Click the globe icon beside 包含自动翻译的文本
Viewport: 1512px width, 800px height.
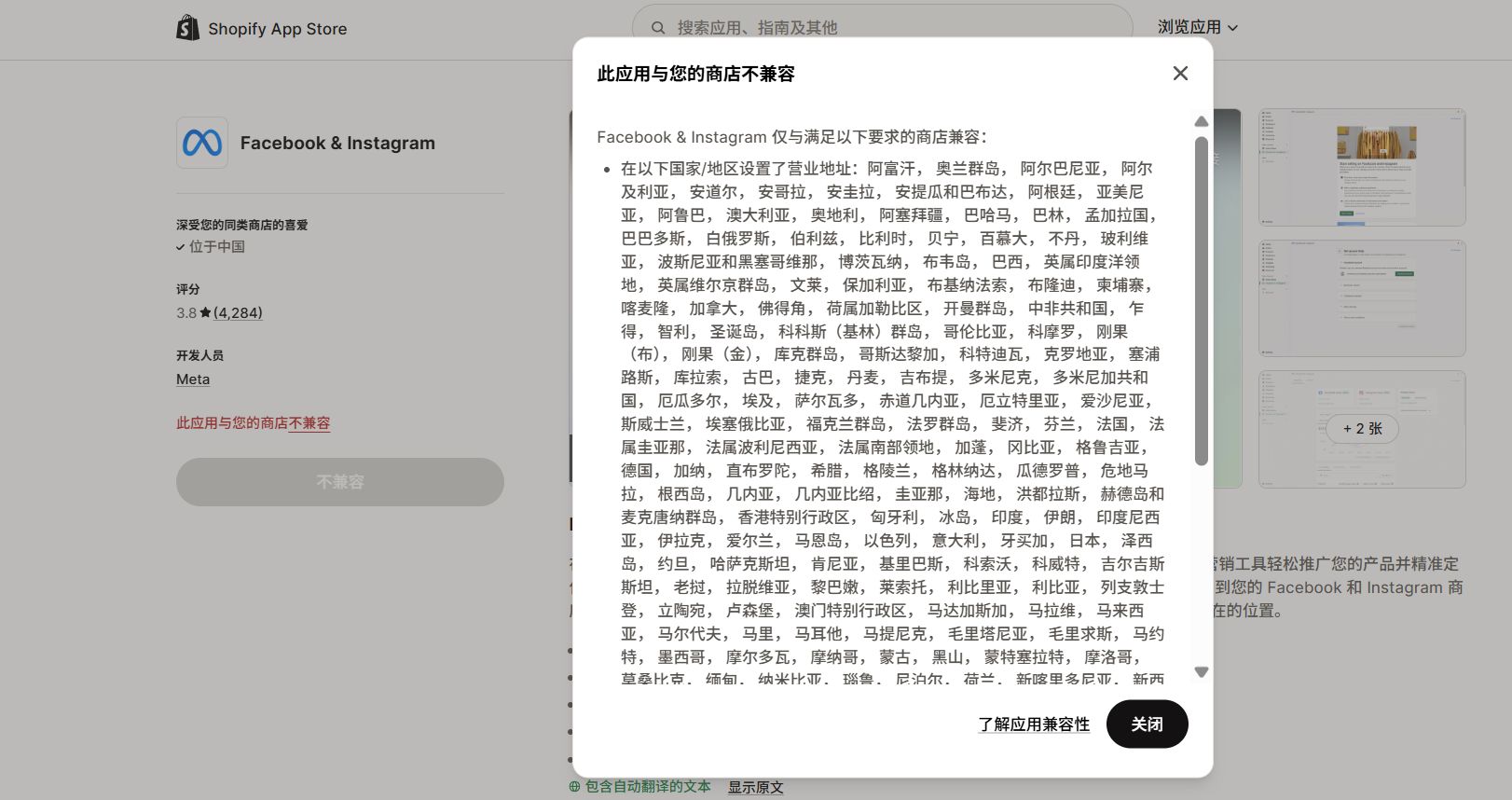575,787
